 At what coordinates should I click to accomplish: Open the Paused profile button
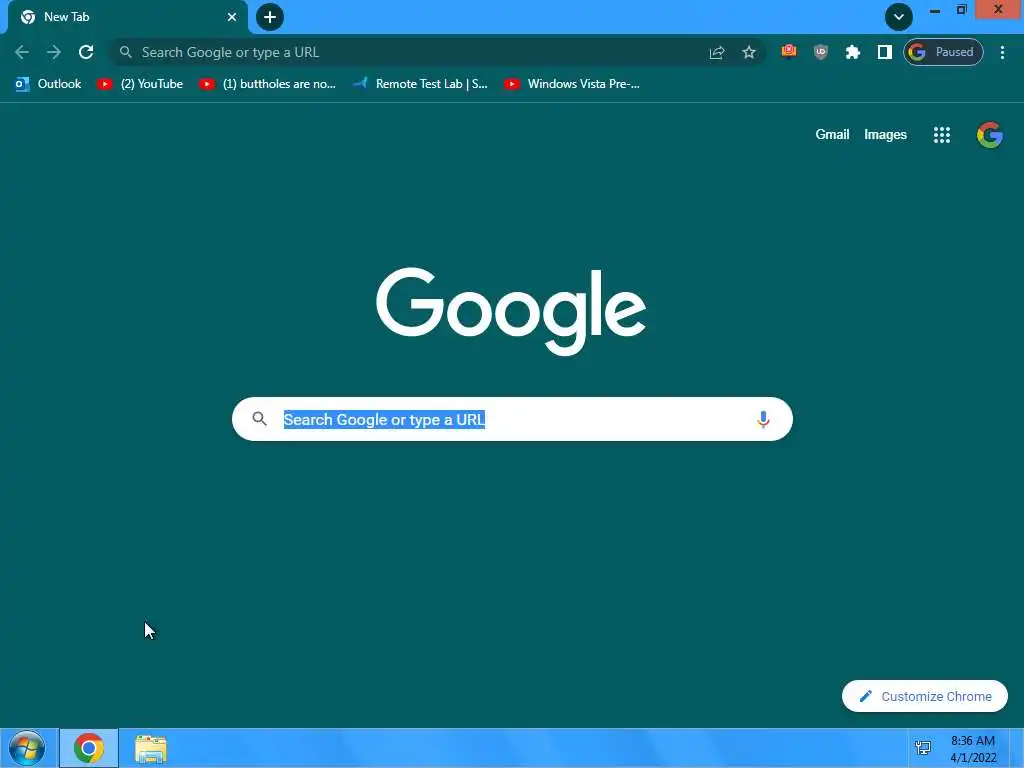point(943,52)
